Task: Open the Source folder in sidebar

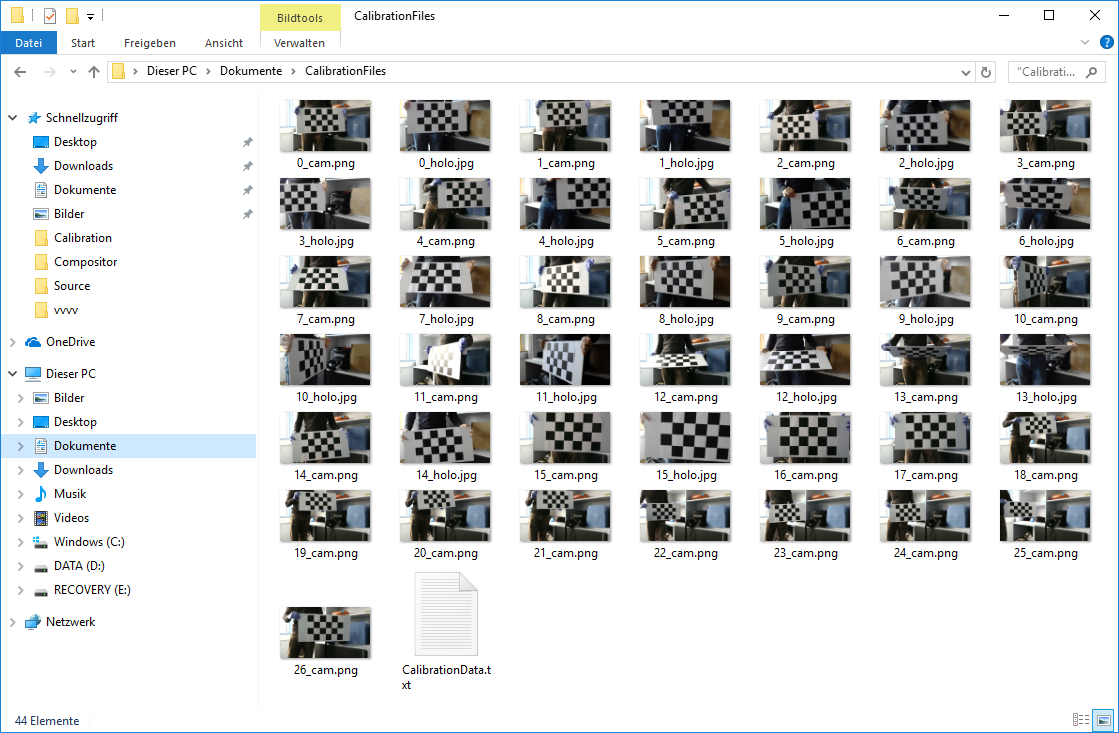Action: (71, 286)
